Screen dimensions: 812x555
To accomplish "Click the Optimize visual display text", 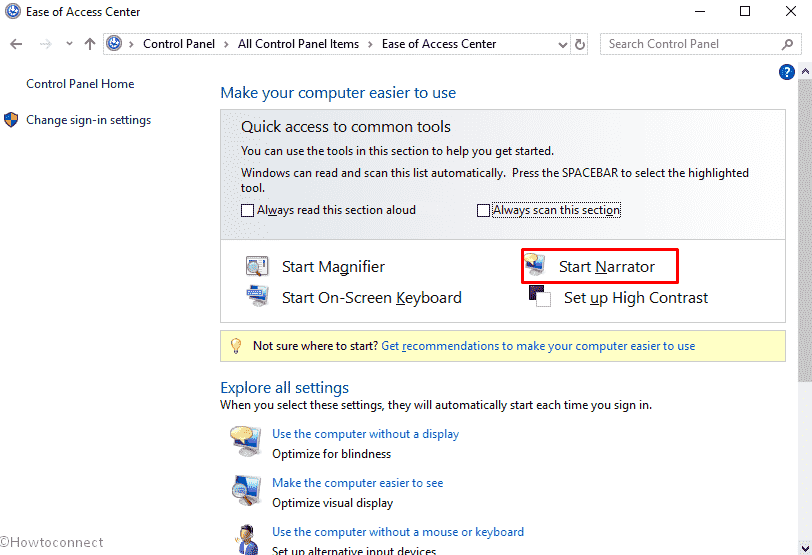I will coord(332,503).
